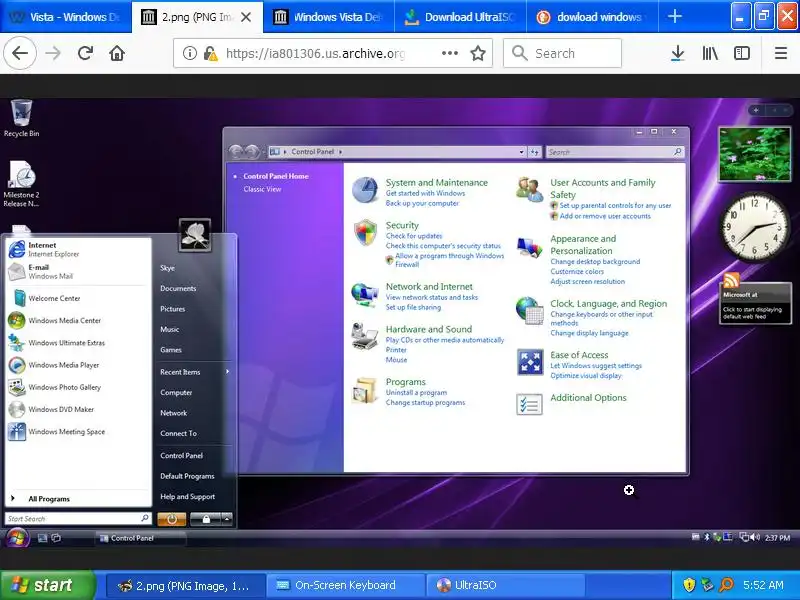Switch to the UltraISO taskbar button
The image size is (800, 600).
505,585
